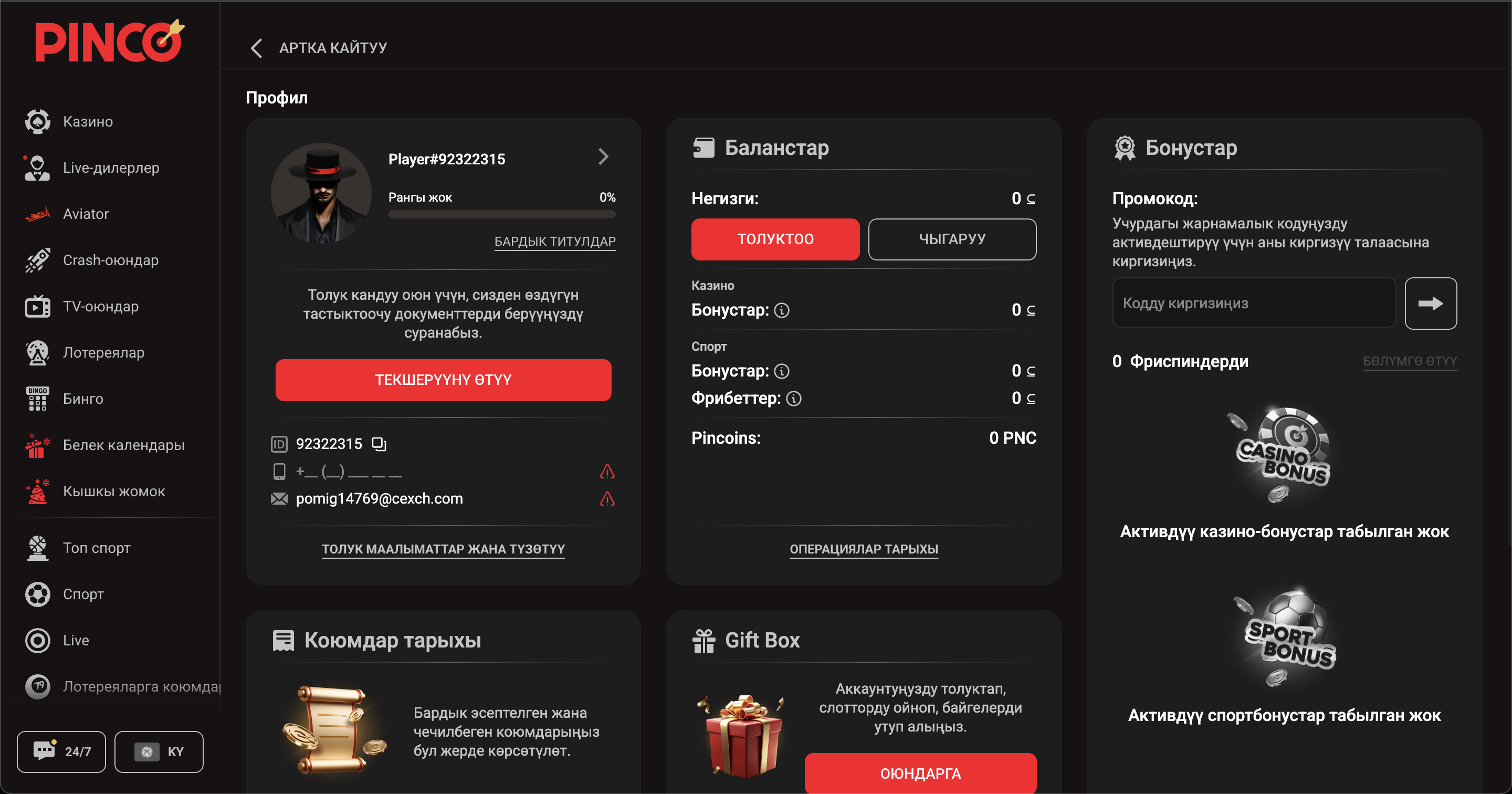Open ОПЕРАЦИЯЛАР ТАРЫХЫ history link
Viewport: 1512px width, 794px height.
tap(864, 549)
